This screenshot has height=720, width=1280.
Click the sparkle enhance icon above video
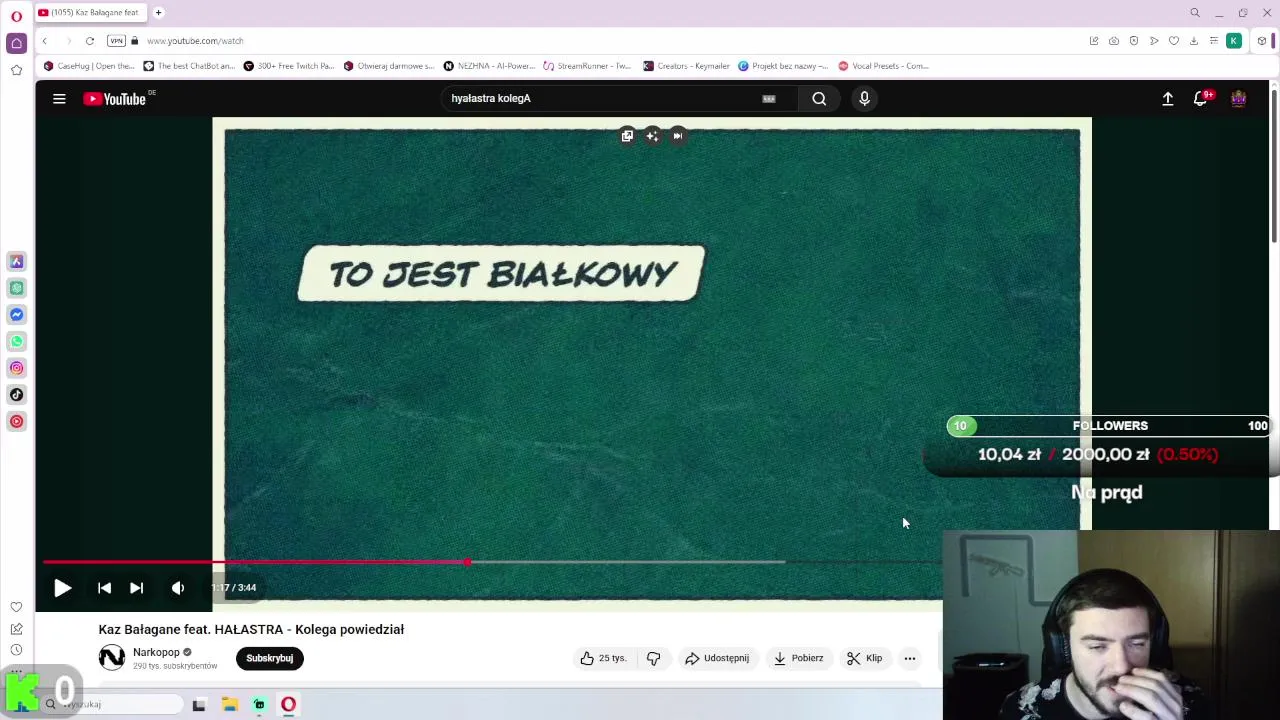point(652,136)
